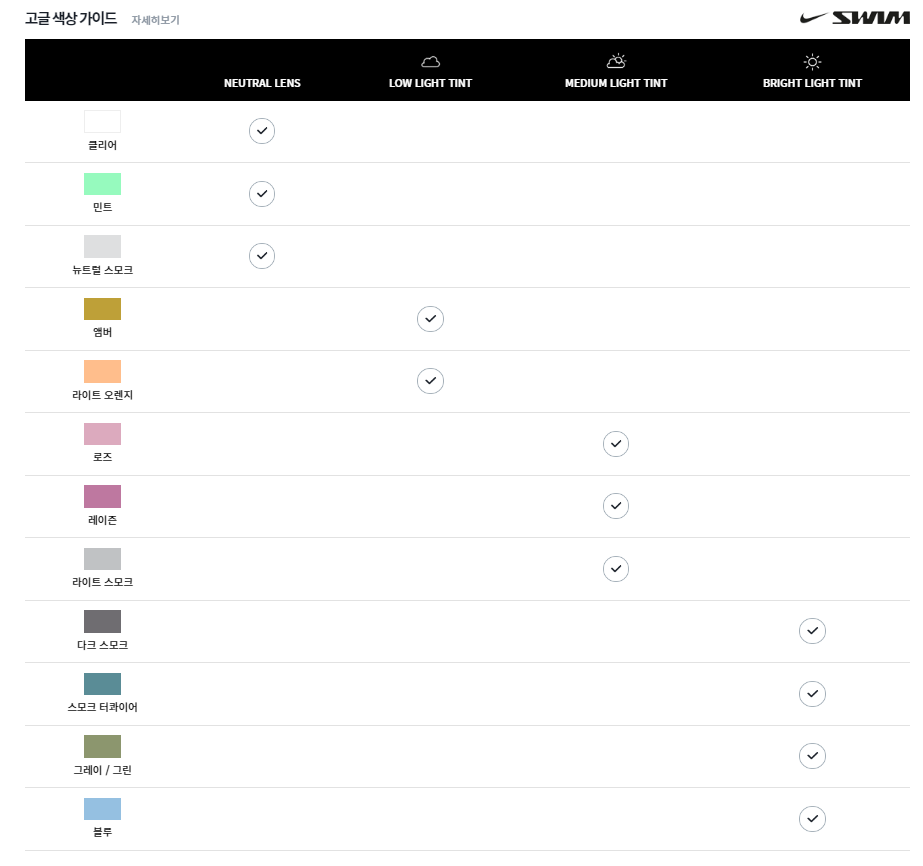Click the 고글 색상 가이드 heading
This screenshot has width=923, height=866.
point(71,19)
